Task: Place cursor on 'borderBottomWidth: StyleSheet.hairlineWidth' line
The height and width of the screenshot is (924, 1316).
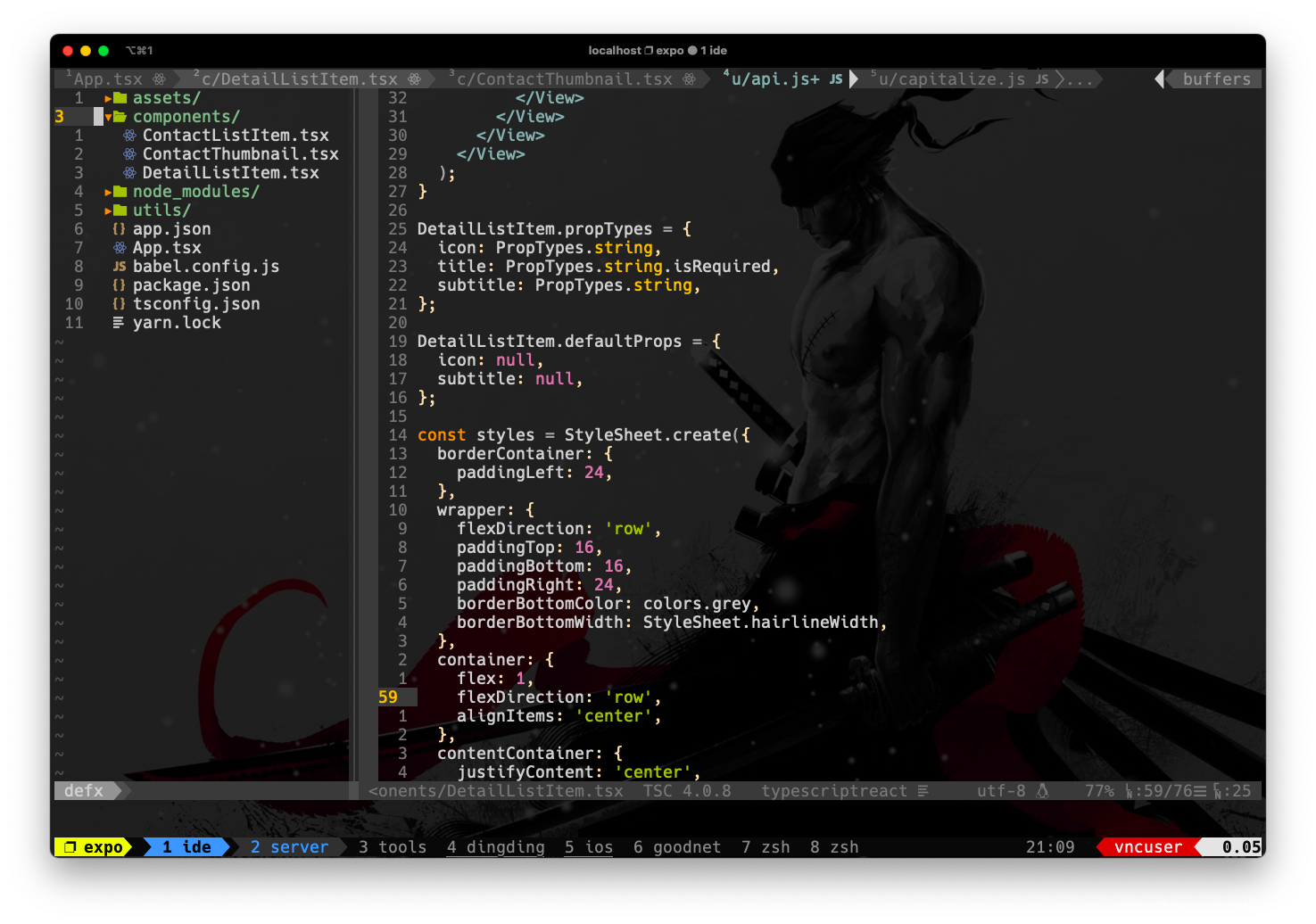Action: tap(672, 623)
